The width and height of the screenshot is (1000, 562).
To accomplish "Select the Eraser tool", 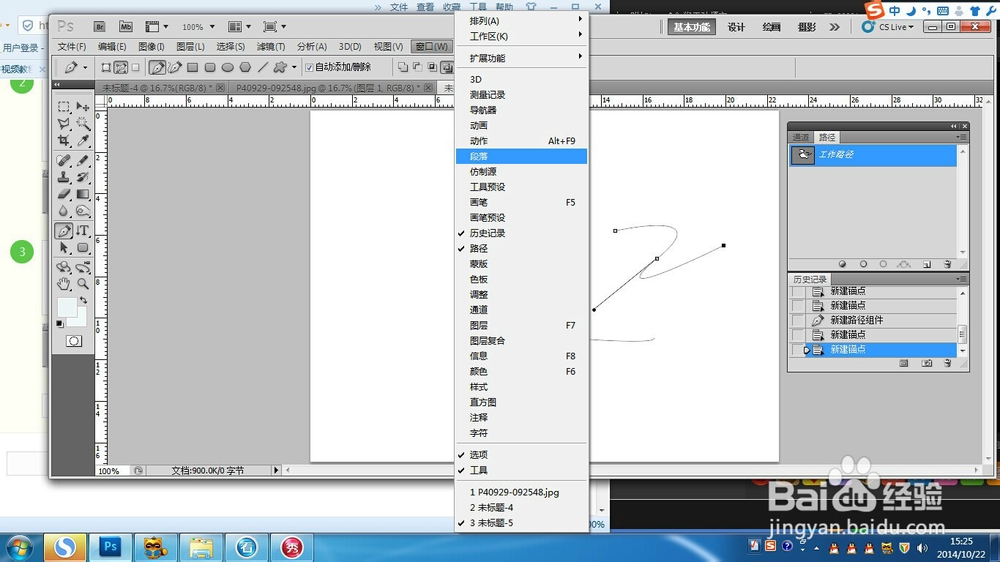I will pyautogui.click(x=64, y=194).
